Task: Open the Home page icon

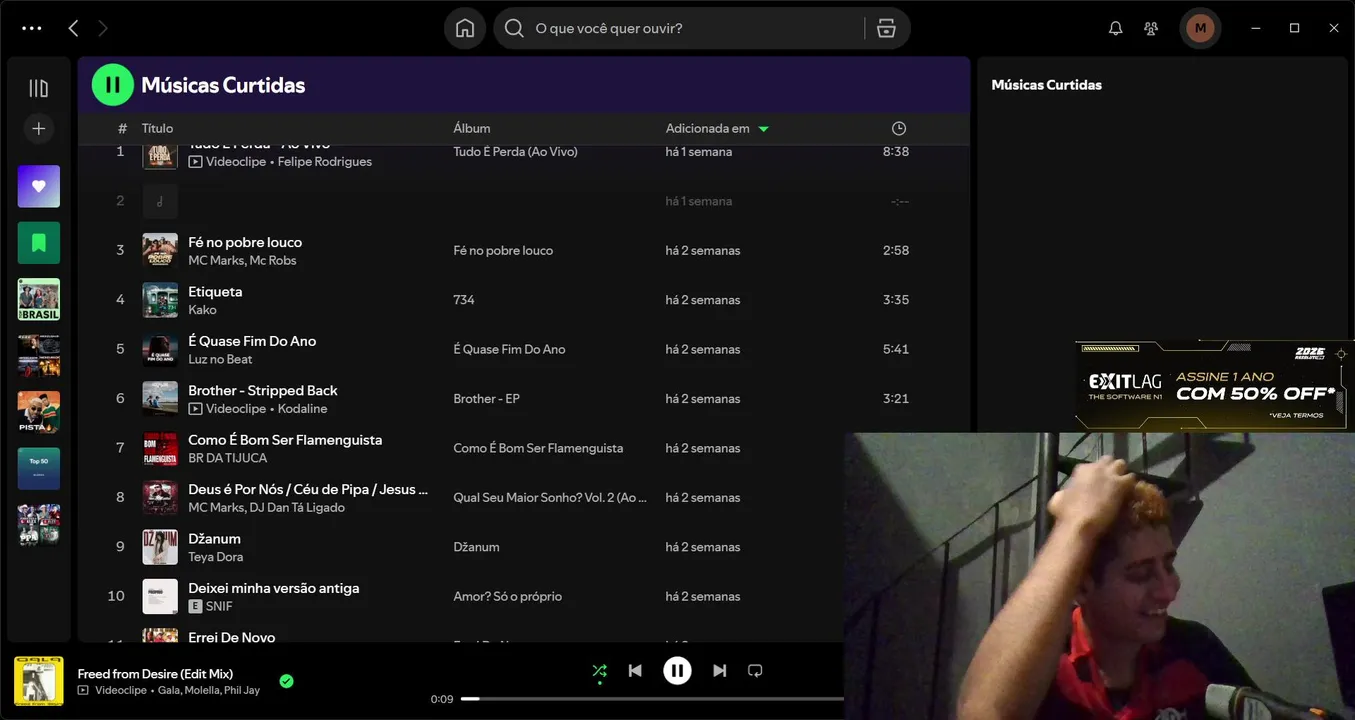Action: [465, 28]
